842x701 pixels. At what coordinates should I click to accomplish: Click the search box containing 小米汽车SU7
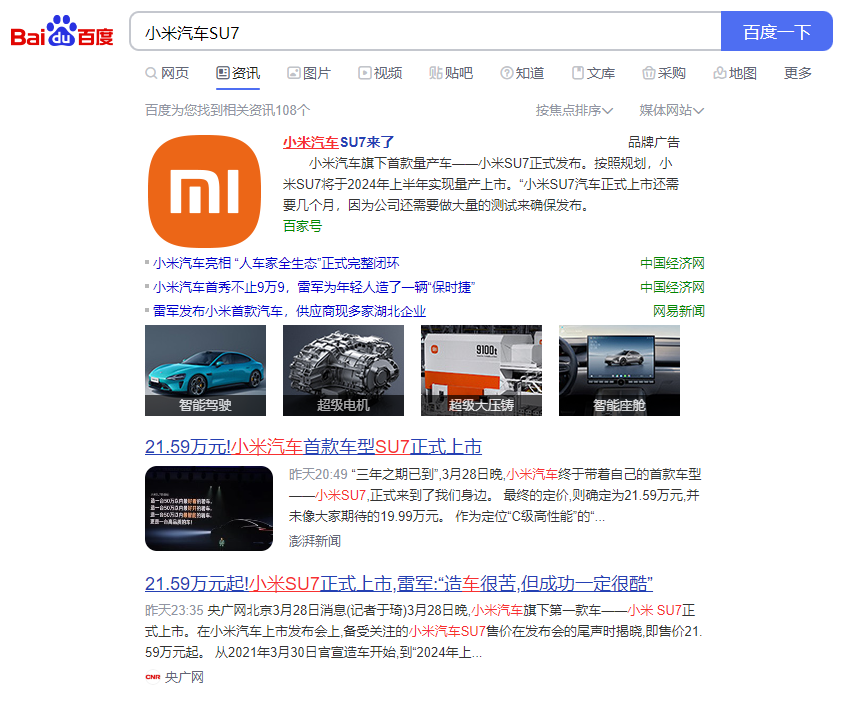coord(425,32)
